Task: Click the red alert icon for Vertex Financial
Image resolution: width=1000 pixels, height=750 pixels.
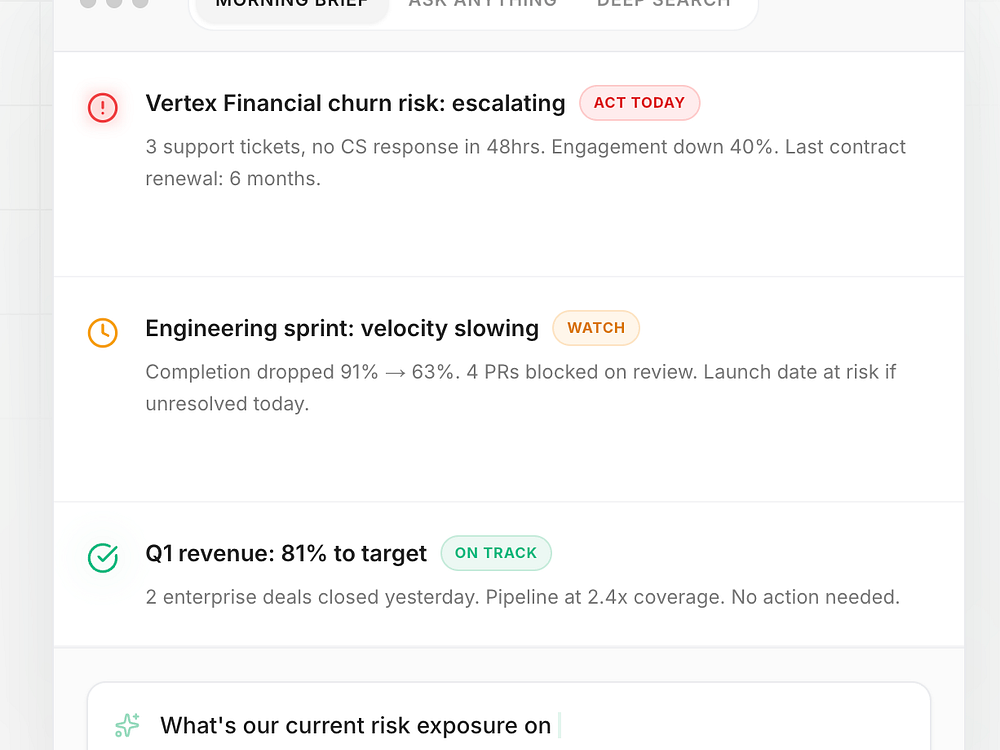Action: tap(103, 107)
